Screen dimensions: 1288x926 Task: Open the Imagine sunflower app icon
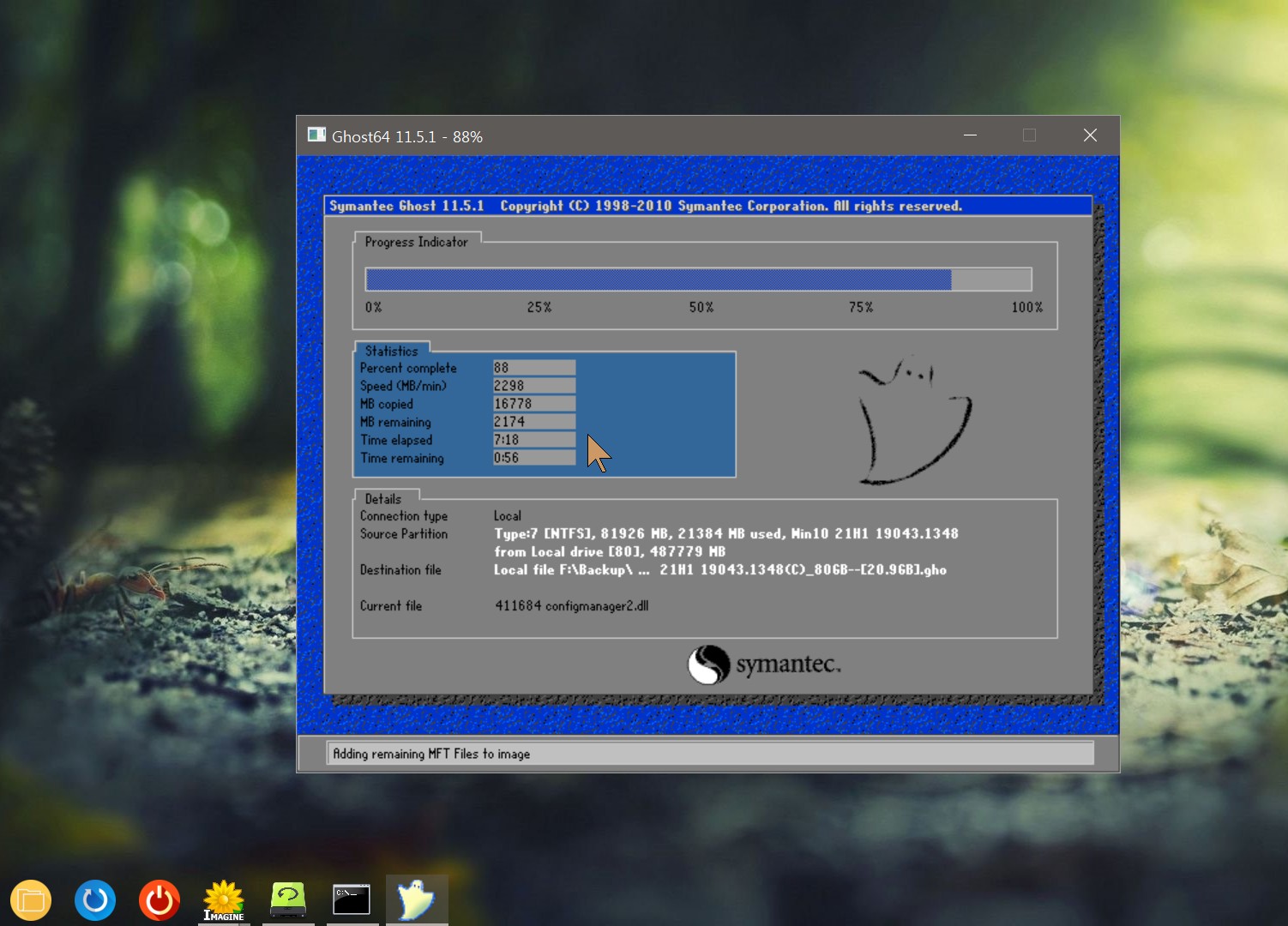click(224, 900)
